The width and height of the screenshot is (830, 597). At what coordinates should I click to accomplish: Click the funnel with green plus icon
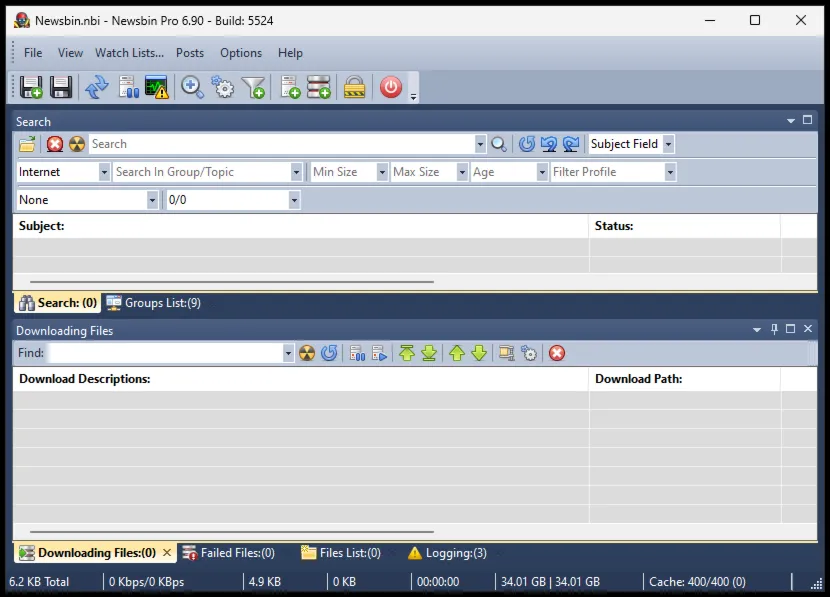[253, 87]
